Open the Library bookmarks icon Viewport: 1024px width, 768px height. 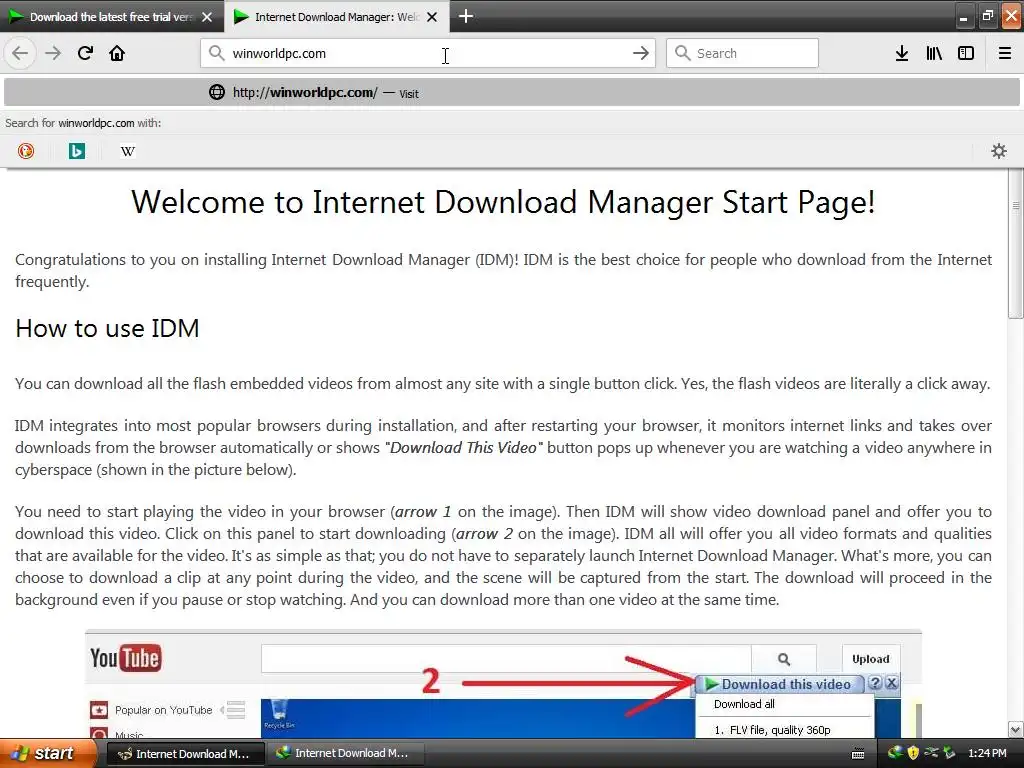934,53
